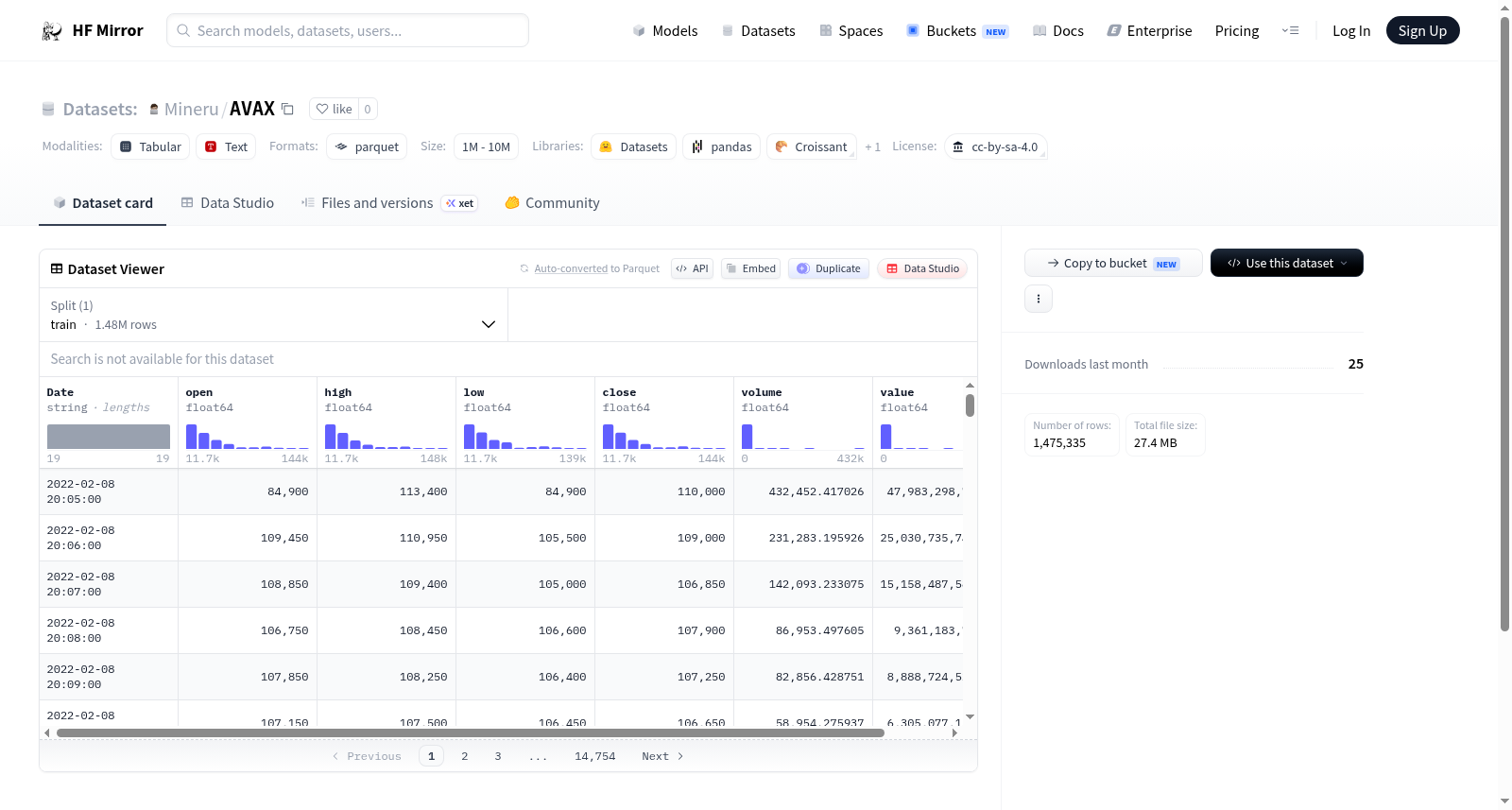The image size is (1512, 810).
Task: Focus the search models, datasets, users field
Action: (x=348, y=30)
